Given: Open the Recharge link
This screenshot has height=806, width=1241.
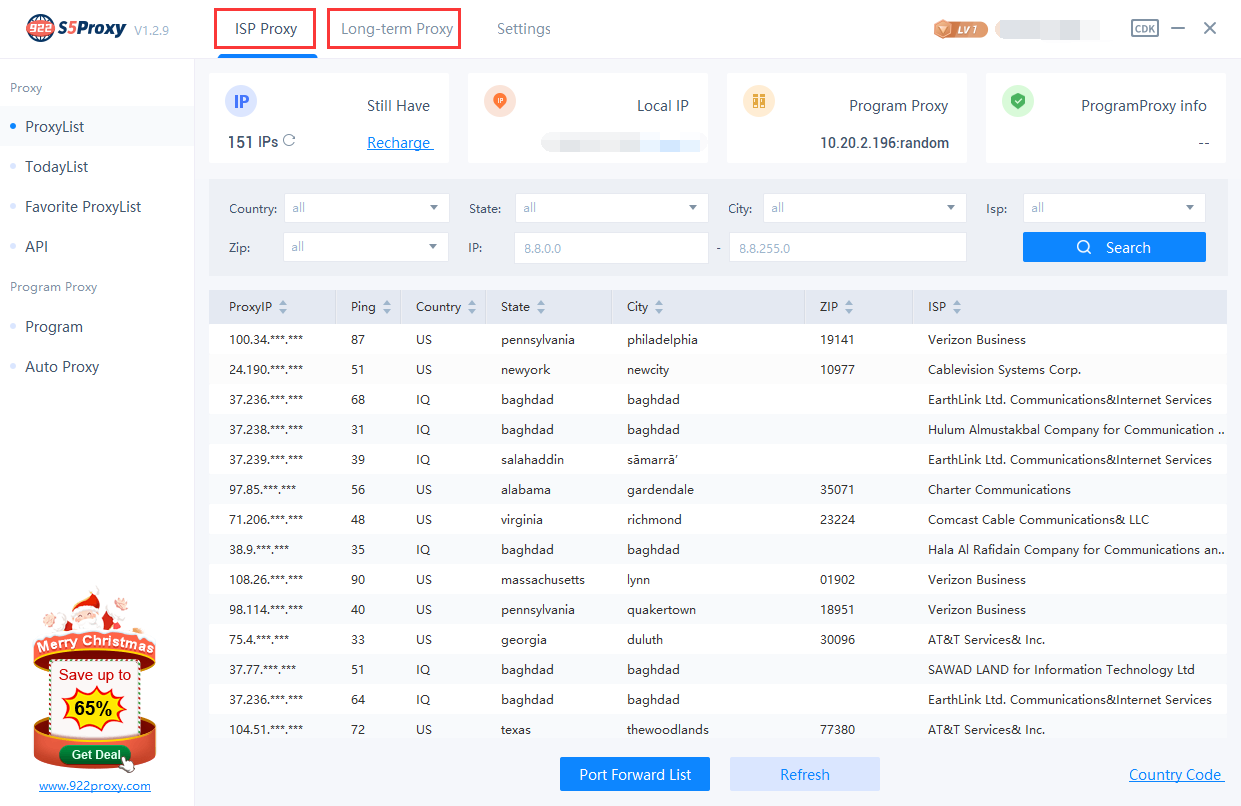Looking at the screenshot, I should pyautogui.click(x=399, y=143).
